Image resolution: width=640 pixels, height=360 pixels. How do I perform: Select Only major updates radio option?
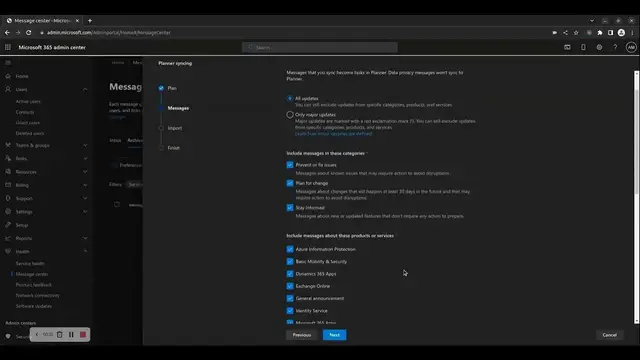point(290,115)
